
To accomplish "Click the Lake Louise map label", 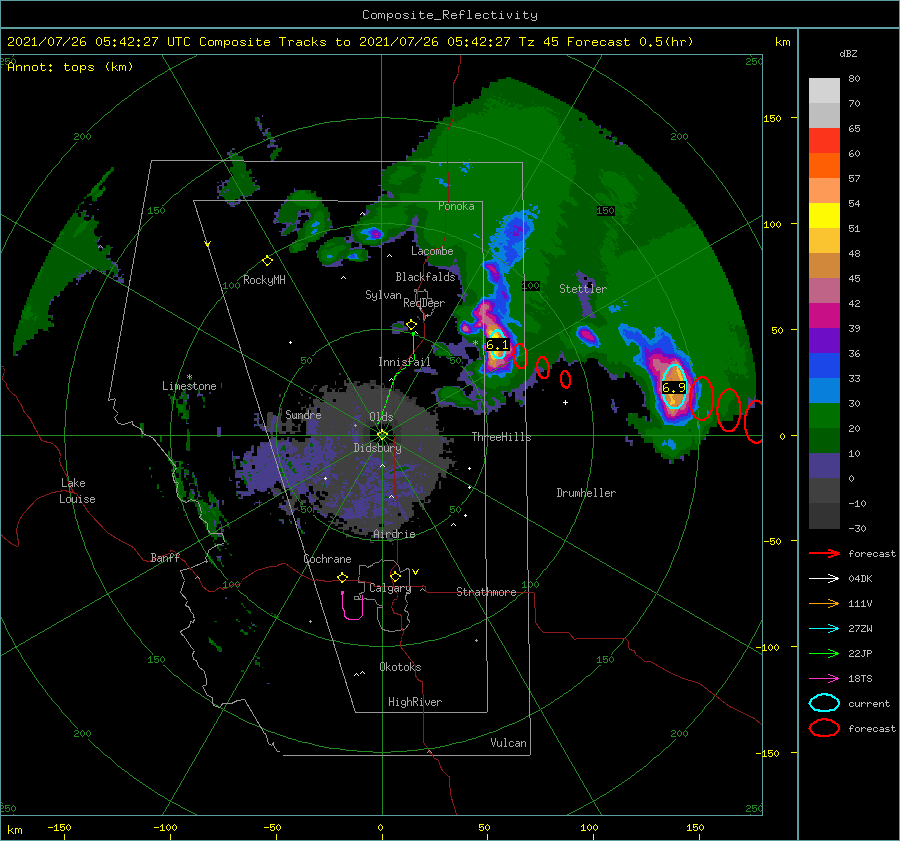I will 78,491.
